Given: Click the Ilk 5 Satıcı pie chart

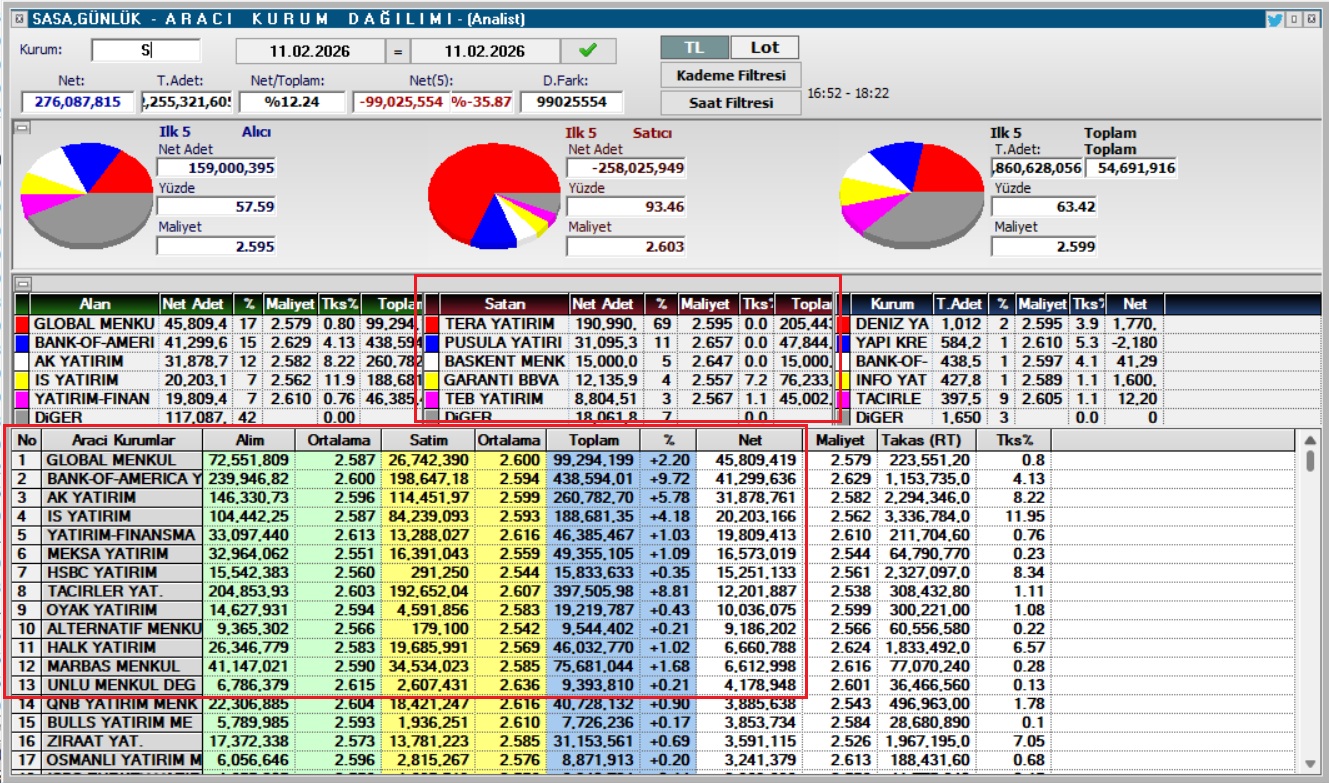Looking at the screenshot, I should 494,200.
